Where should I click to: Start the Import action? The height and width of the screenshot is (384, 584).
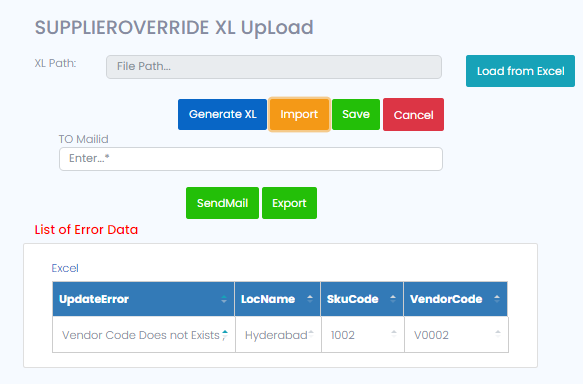[299, 114]
